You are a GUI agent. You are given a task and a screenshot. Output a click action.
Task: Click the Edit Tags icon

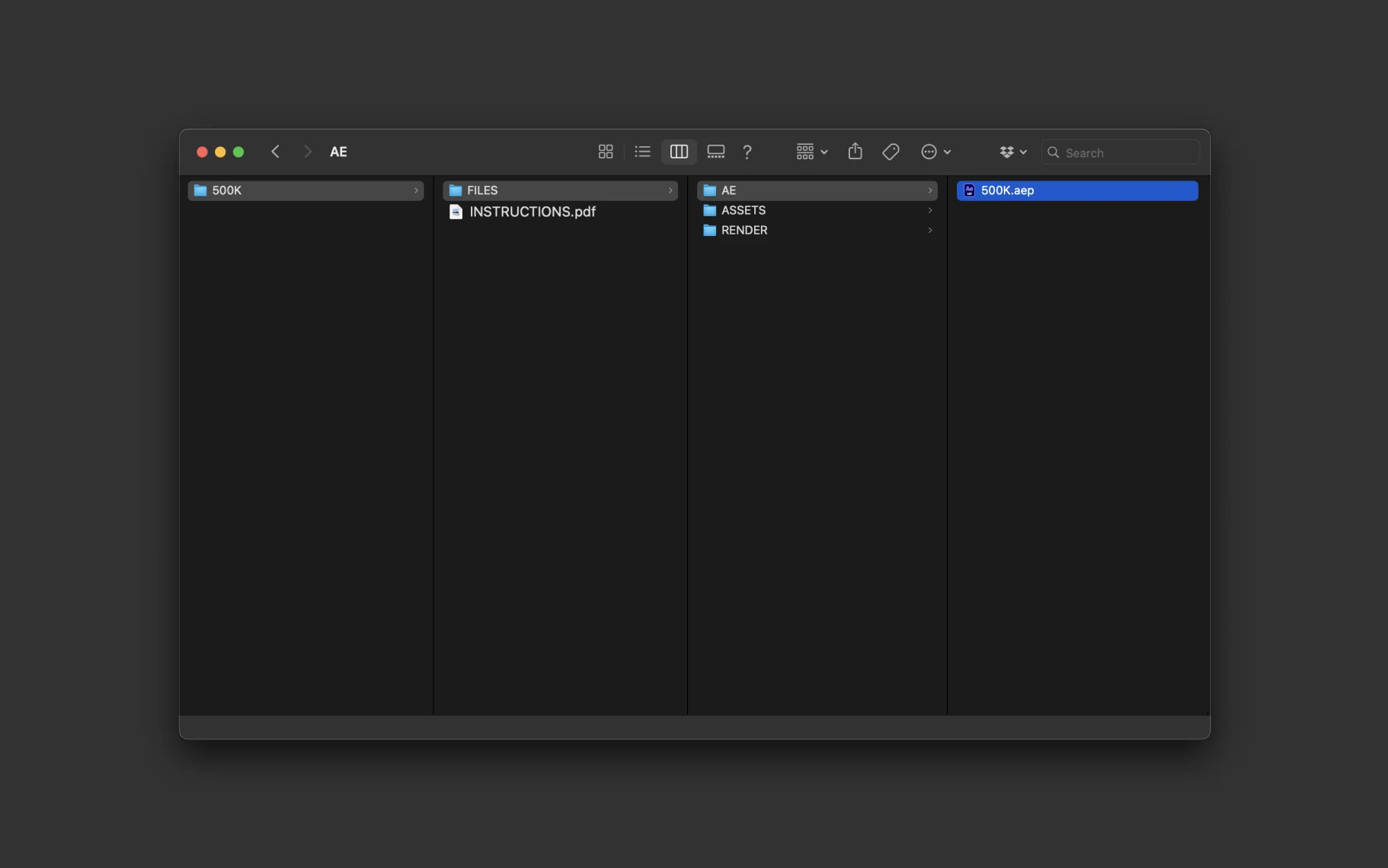891,152
